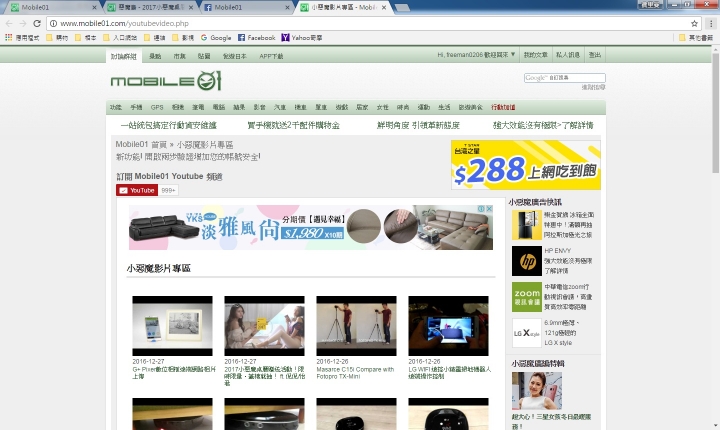Click the HP ENVY ad text link
The image size is (720, 430).
(568, 260)
